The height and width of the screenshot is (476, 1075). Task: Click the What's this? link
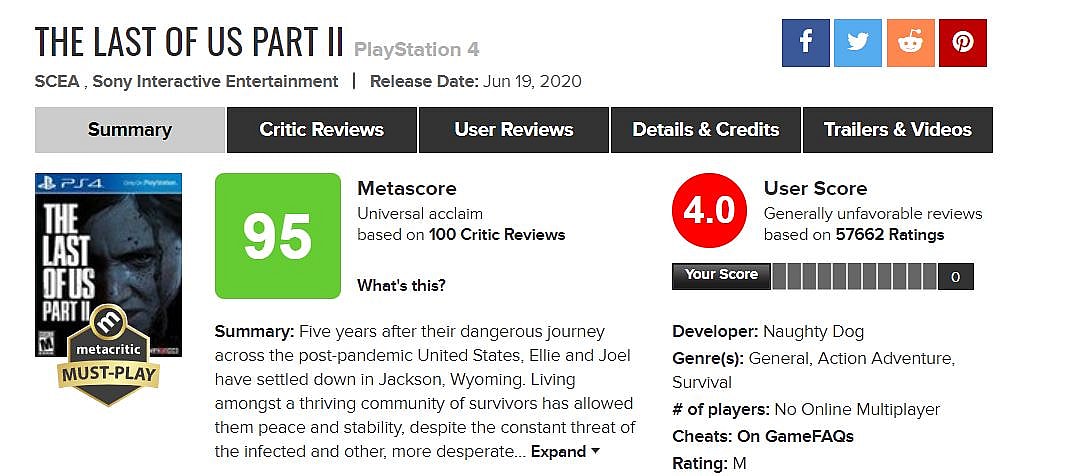coord(401,285)
